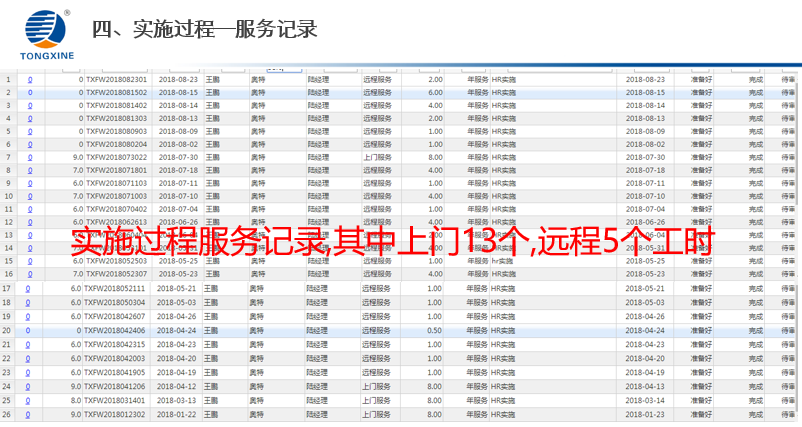Click the 0.50 hours cell in row 20
The width and height of the screenshot is (802, 427).
[435, 330]
